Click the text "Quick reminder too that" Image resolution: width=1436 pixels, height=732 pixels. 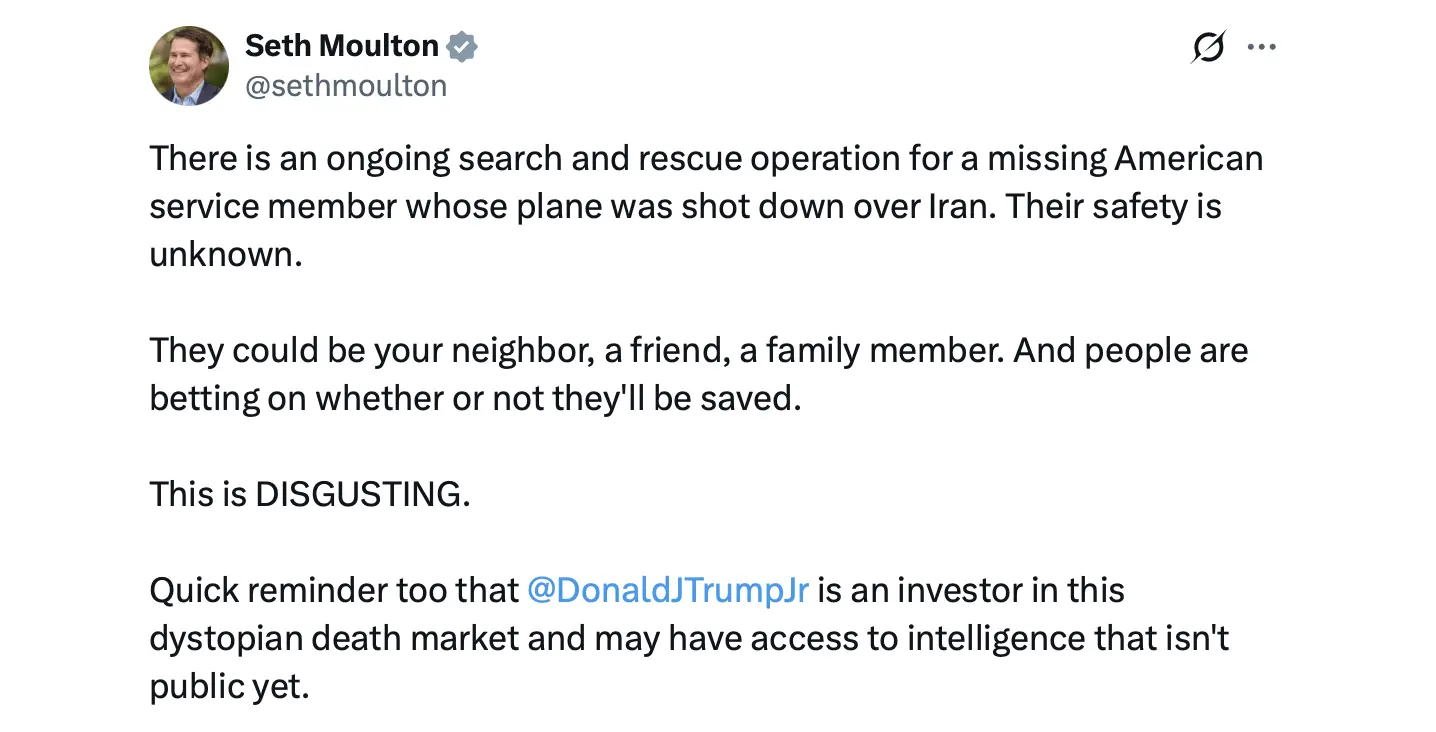[x=334, y=590]
